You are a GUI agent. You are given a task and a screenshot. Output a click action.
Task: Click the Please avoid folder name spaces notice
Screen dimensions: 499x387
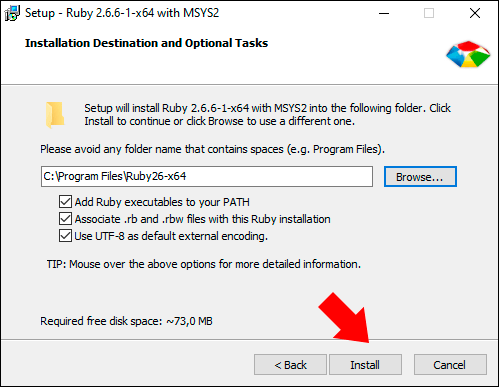point(212,149)
